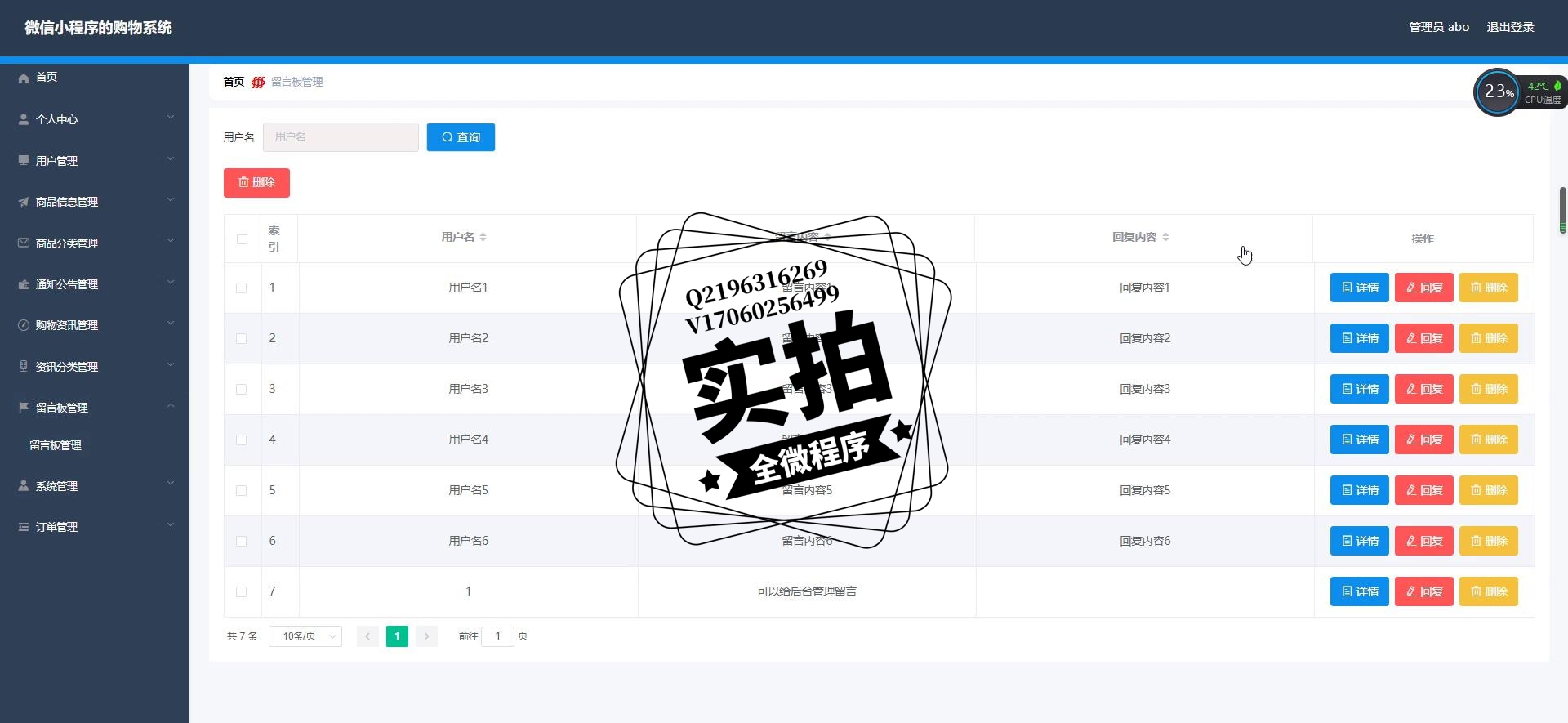Screen dimensions: 1568x723
Task: Select the checkbox for row 用户名4
Action: pyautogui.click(x=242, y=440)
